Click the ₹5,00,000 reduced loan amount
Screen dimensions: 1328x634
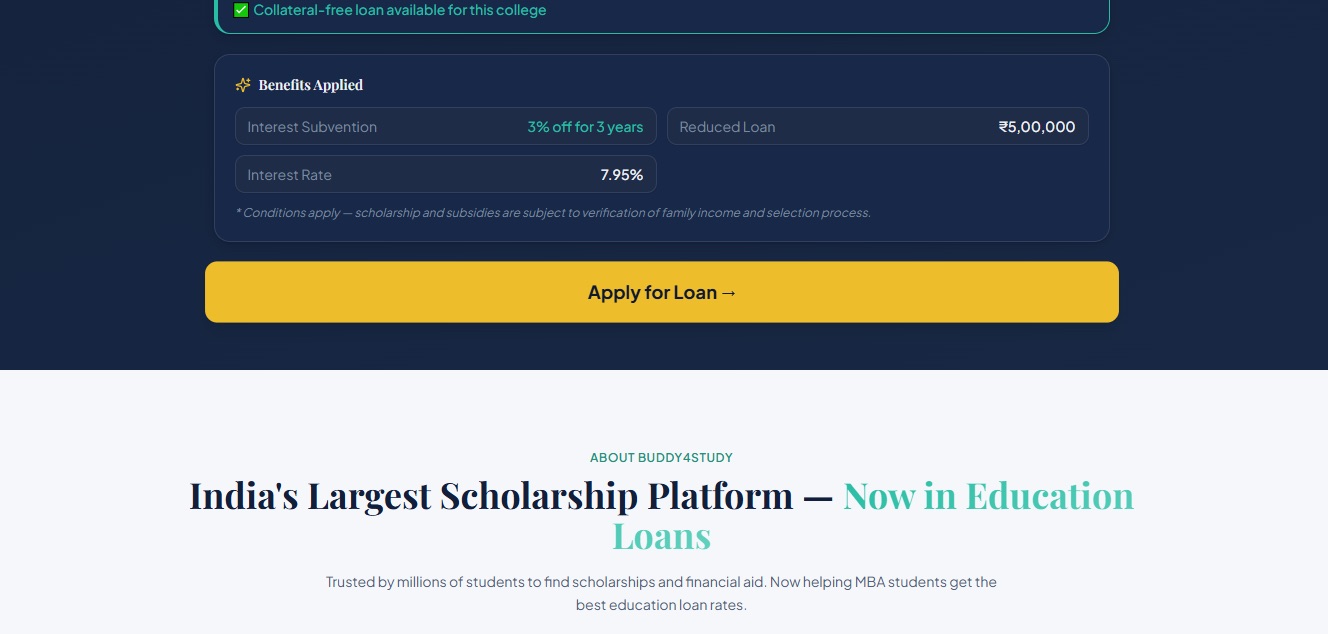pos(1037,126)
